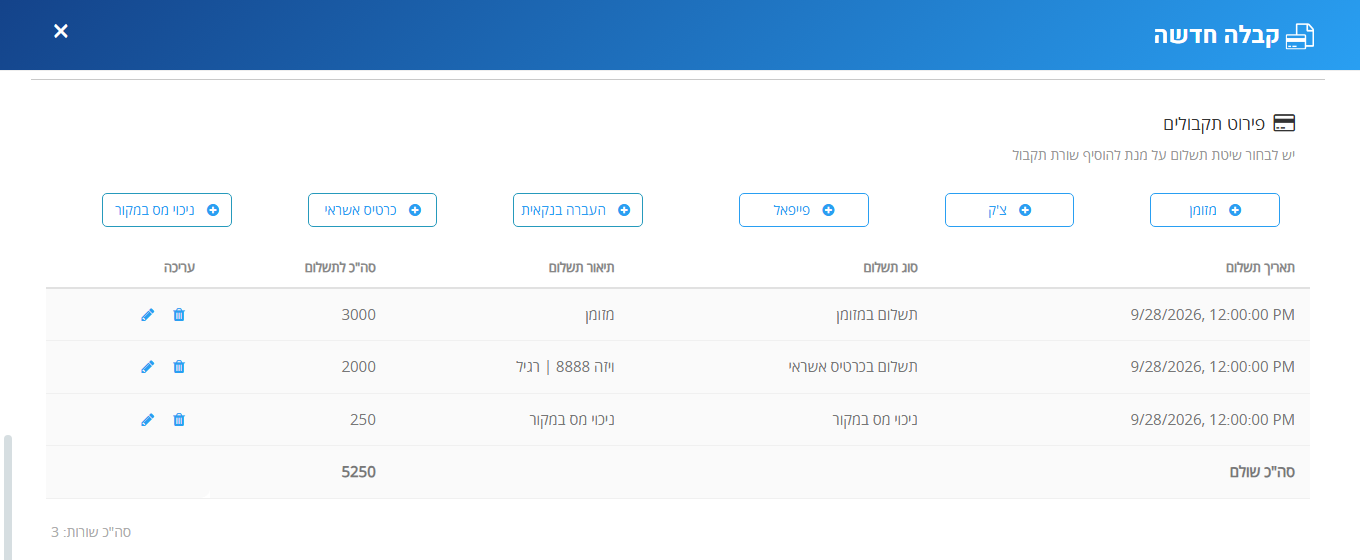The height and width of the screenshot is (560, 1360).
Task: Click the receipt icon beside קבלה חדשה
Action: coord(1300,37)
